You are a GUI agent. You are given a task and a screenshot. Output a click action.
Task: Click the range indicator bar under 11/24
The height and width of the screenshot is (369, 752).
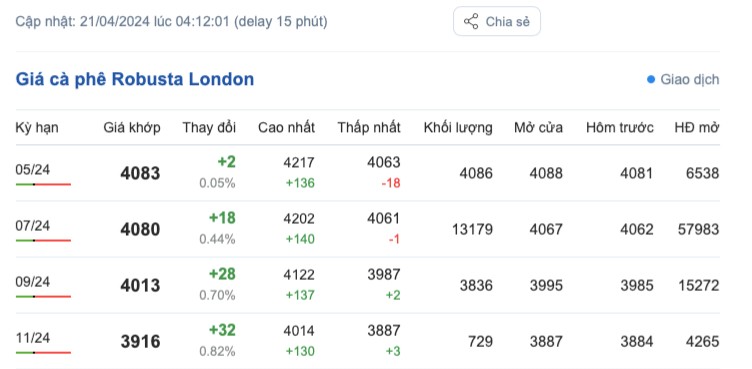click(43, 353)
